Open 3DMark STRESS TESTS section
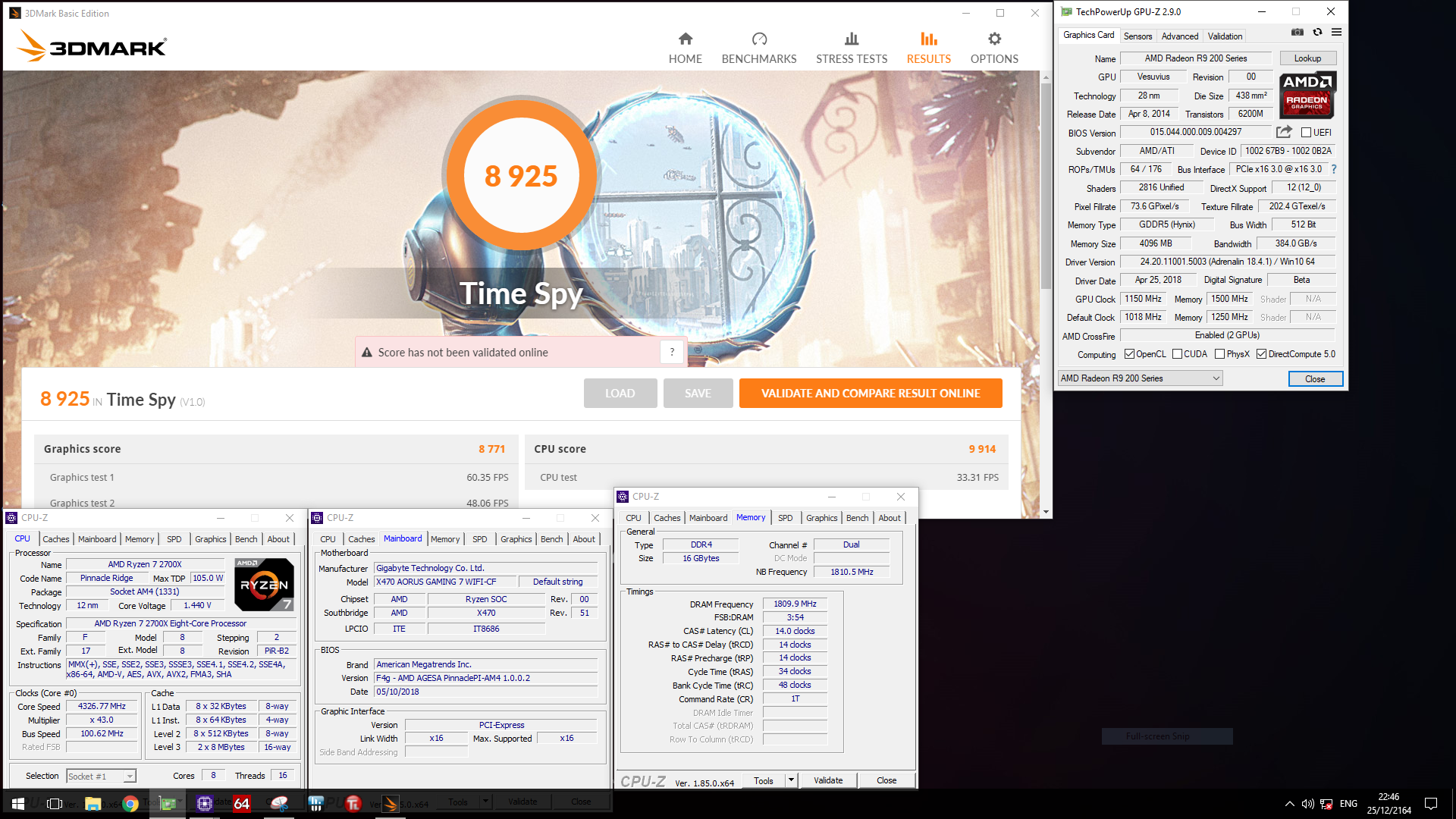Image resolution: width=1456 pixels, height=819 pixels. coord(852,48)
